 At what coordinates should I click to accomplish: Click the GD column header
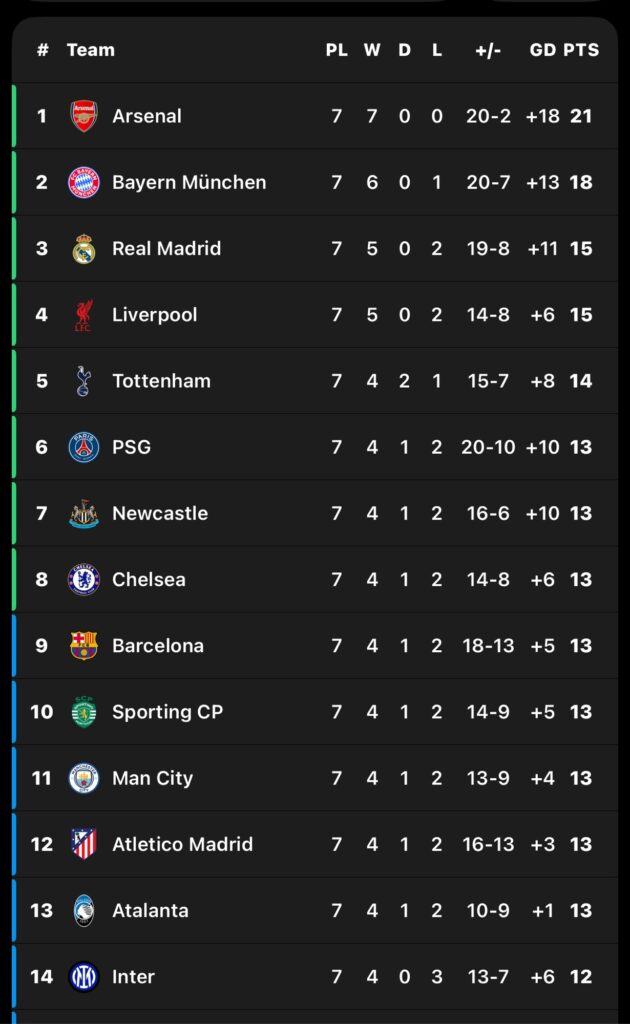[x=542, y=50]
